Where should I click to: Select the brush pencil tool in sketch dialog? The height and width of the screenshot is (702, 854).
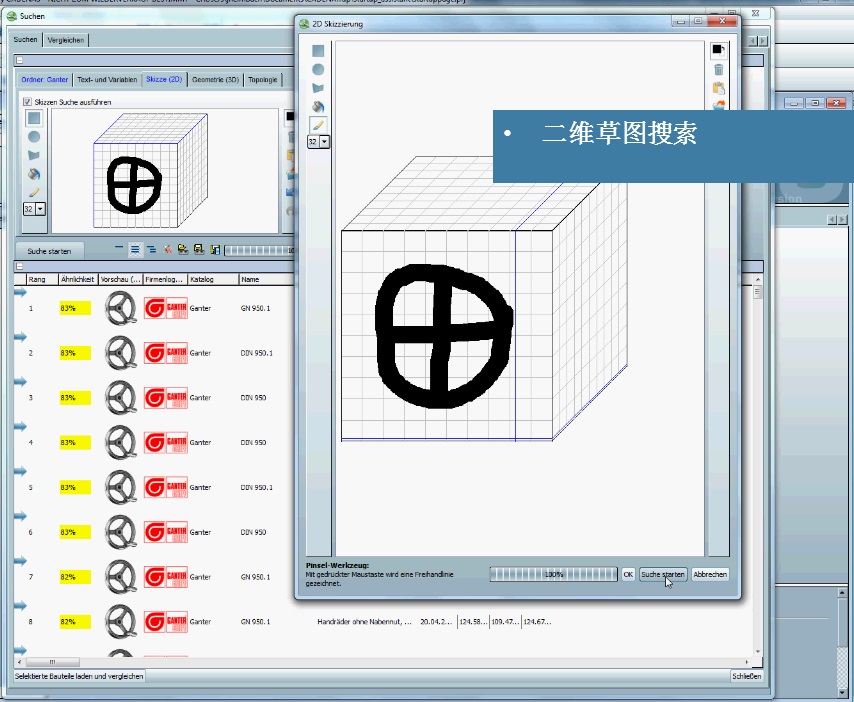[318, 124]
